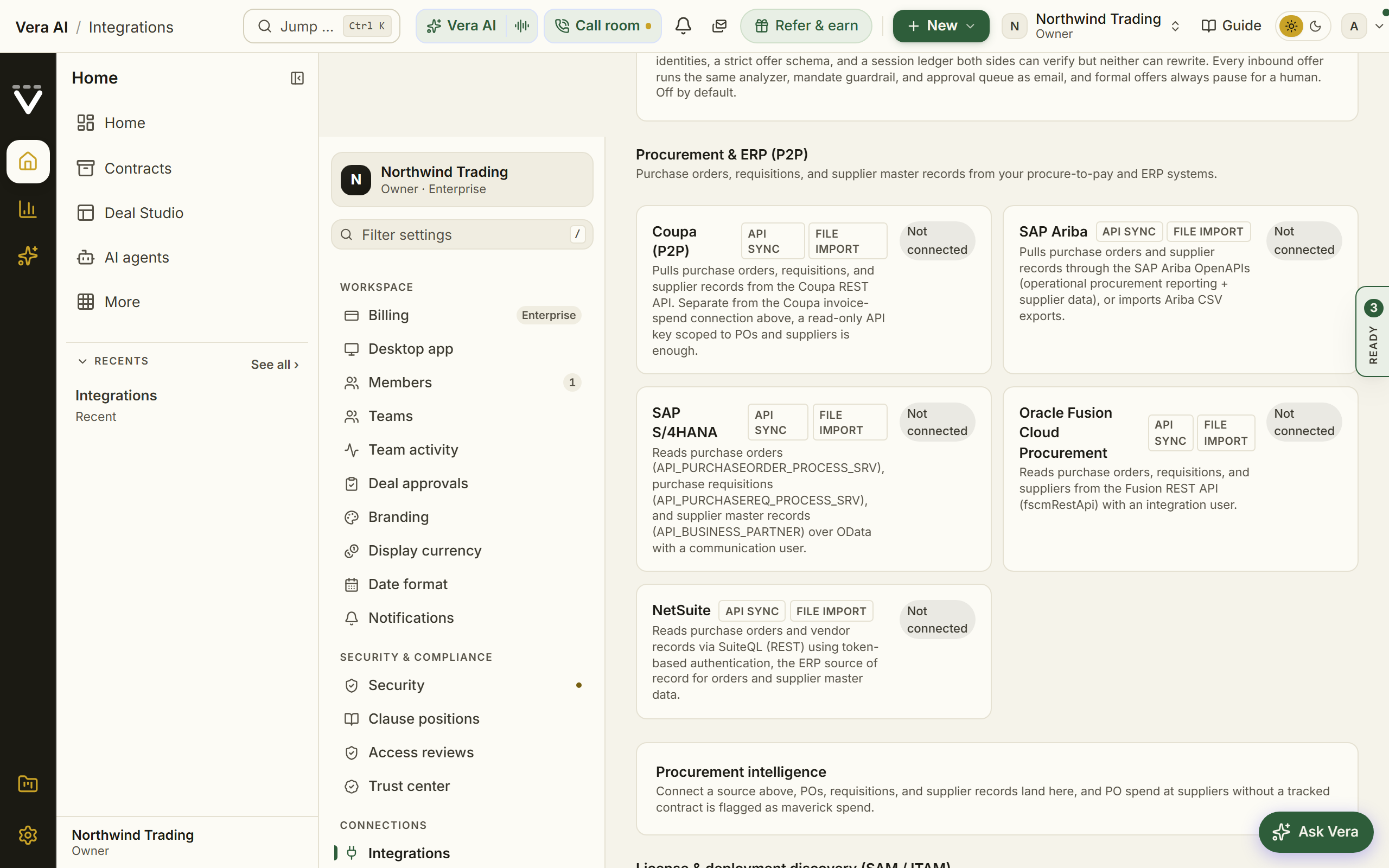
Task: Click the Northwind Trading Owner · Enterprise card
Action: [x=462, y=180]
